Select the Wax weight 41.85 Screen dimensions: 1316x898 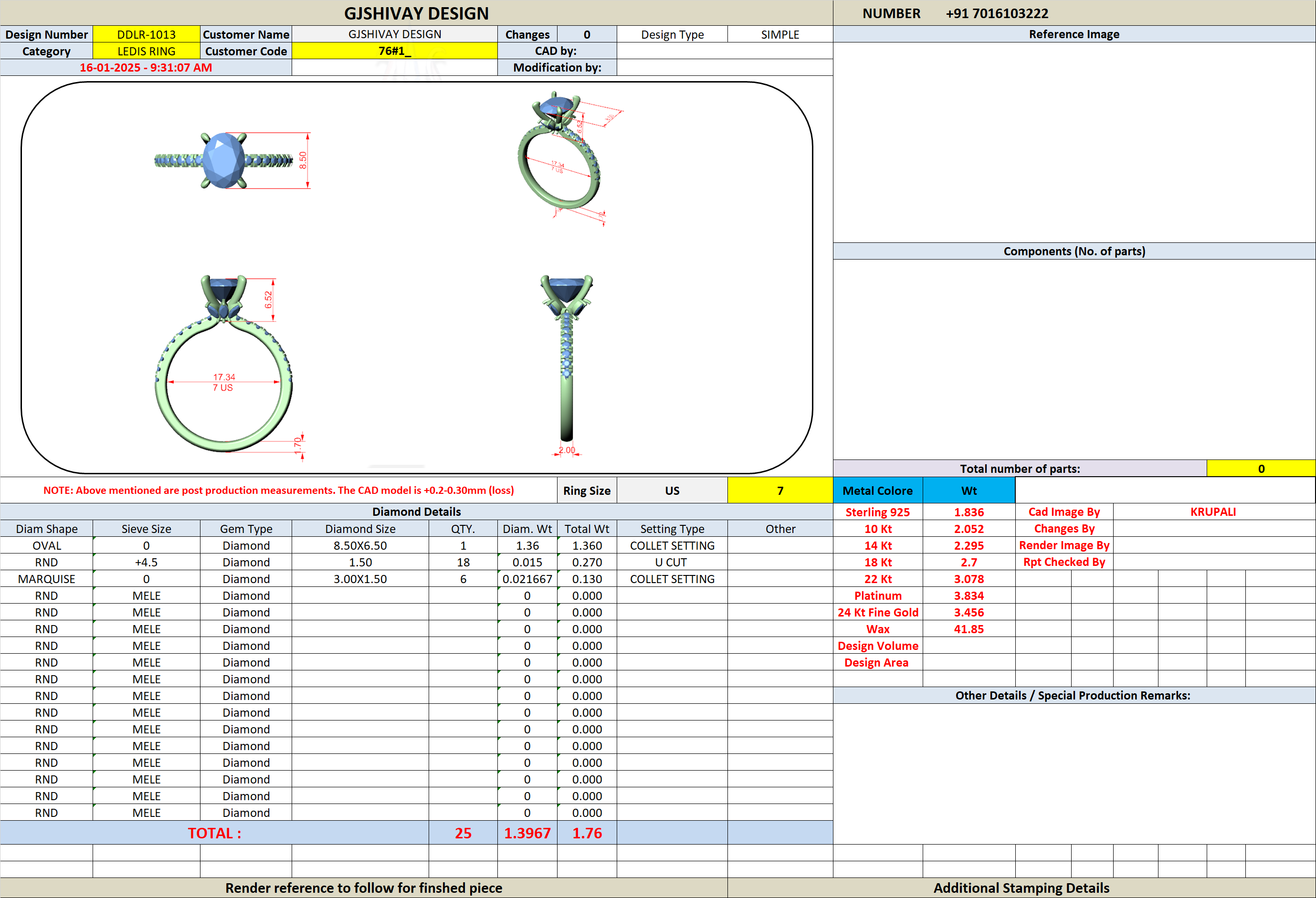coord(969,629)
